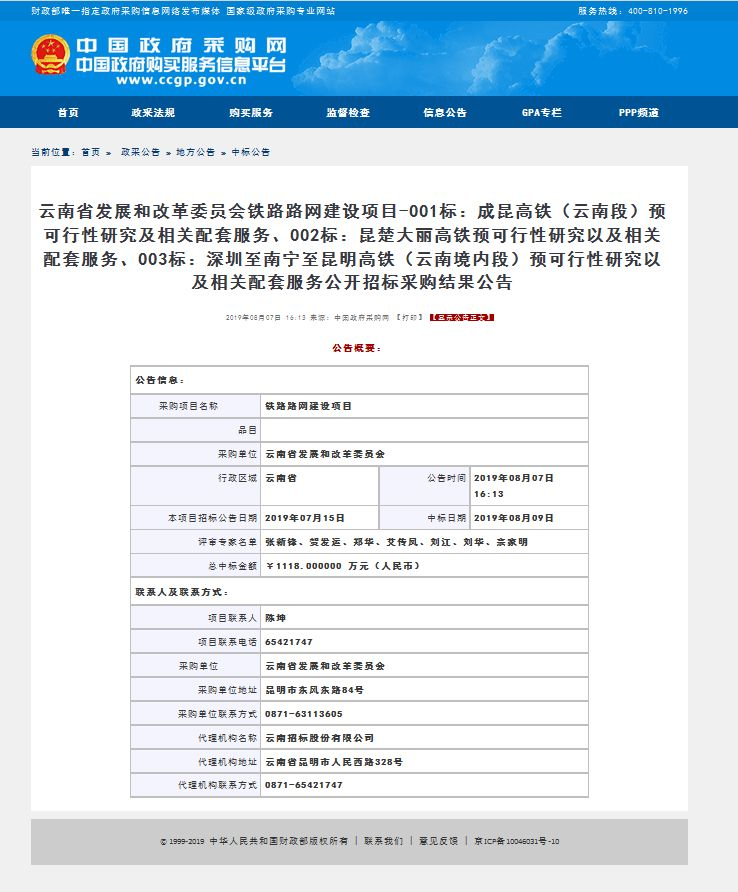This screenshot has height=892, width=738.
Task: Click the national emblem logo icon
Action: [50, 55]
